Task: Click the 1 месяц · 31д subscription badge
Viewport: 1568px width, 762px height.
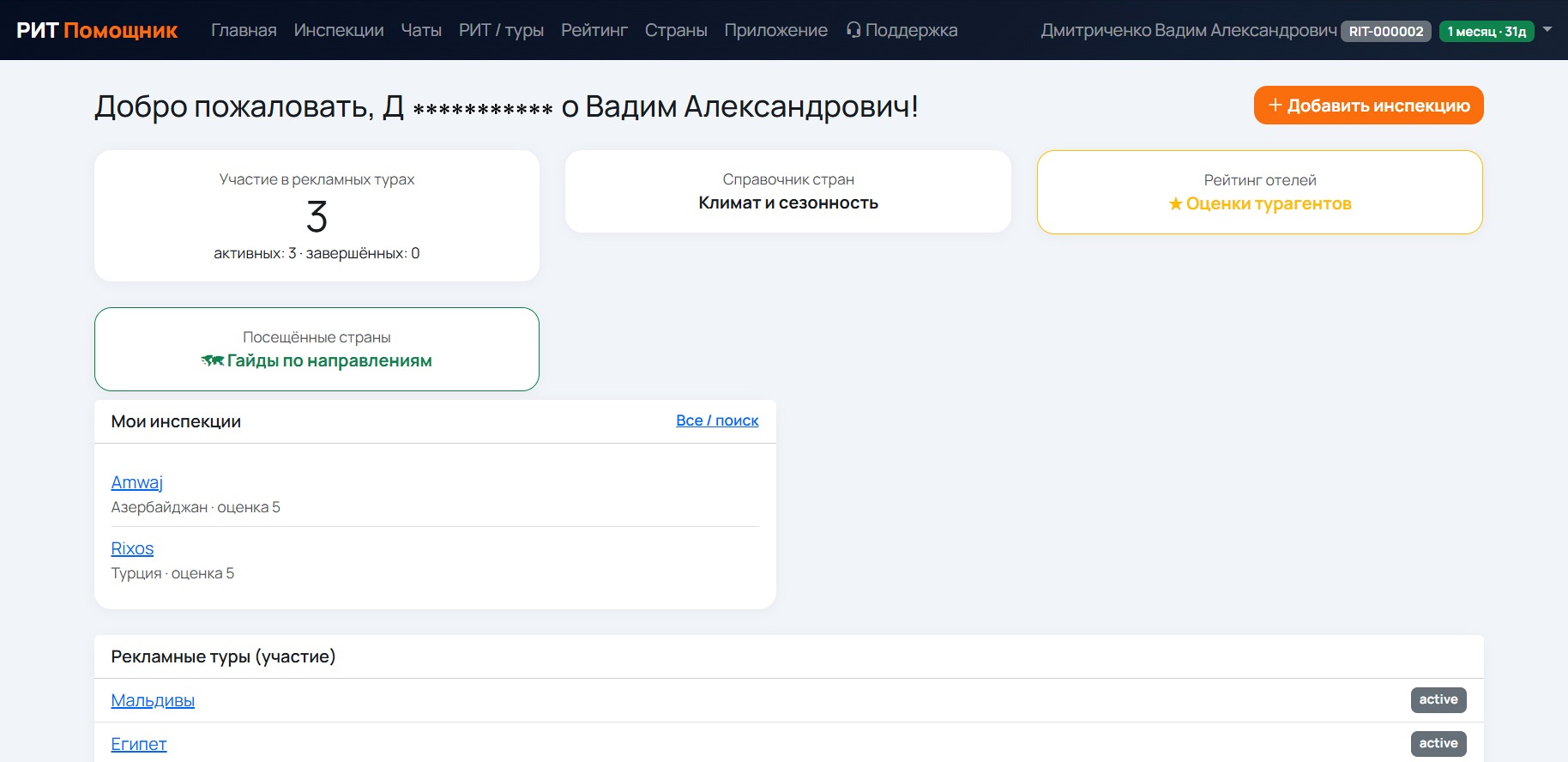Action: coord(1487,31)
